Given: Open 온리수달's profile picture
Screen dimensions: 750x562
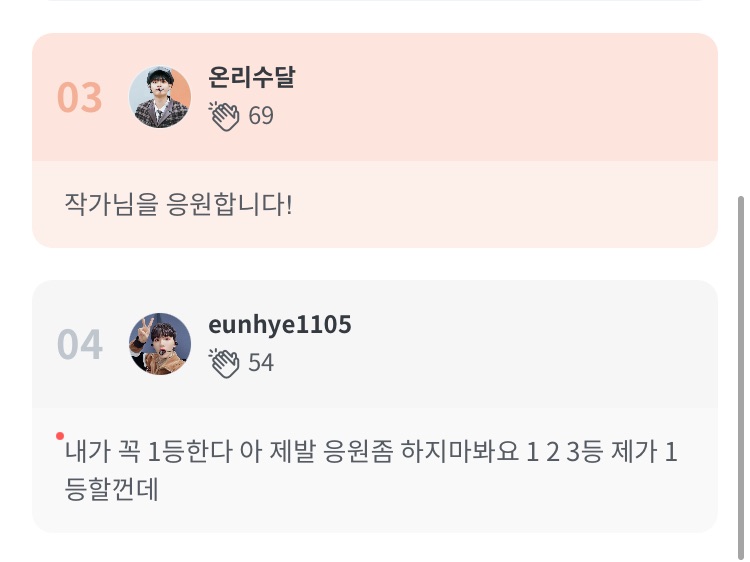Looking at the screenshot, I should pyautogui.click(x=160, y=98).
